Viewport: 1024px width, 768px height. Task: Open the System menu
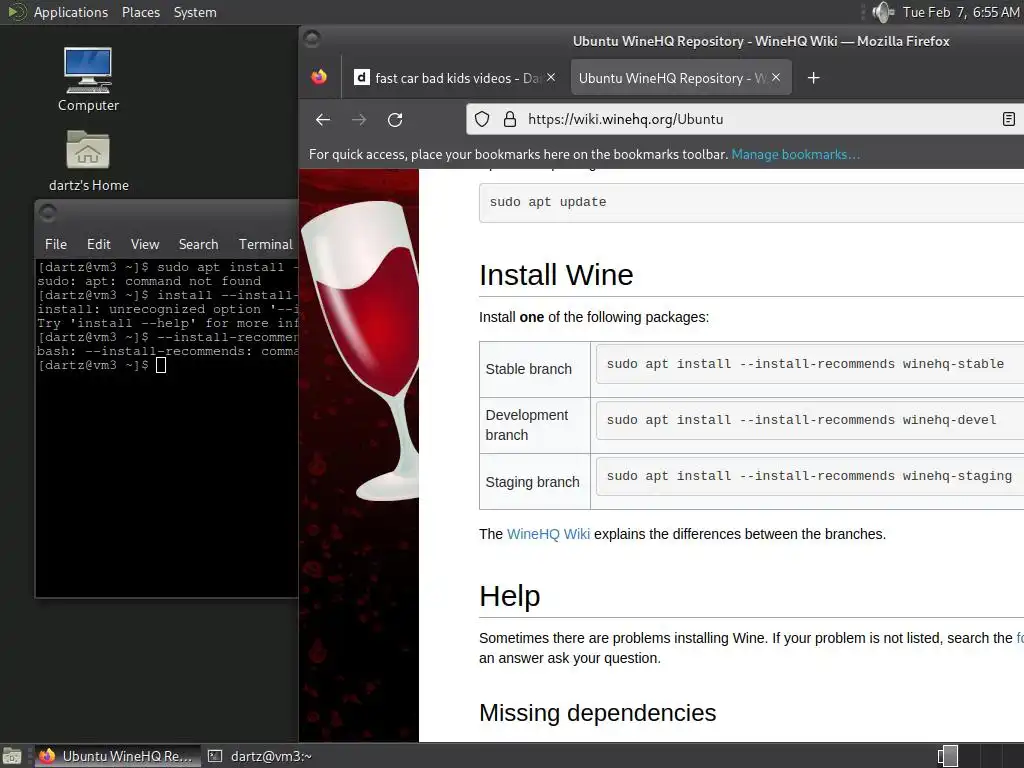point(195,12)
